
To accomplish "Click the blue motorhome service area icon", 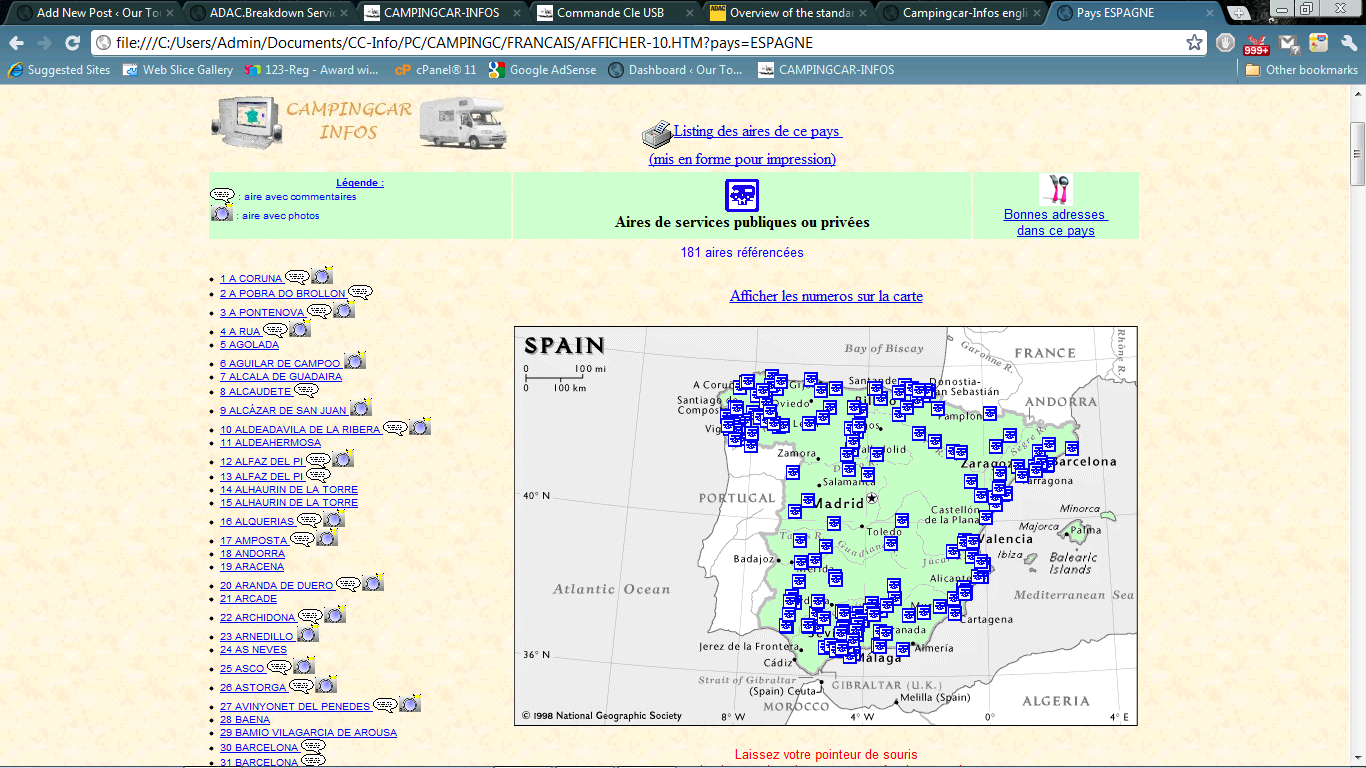I will pyautogui.click(x=741, y=195).
